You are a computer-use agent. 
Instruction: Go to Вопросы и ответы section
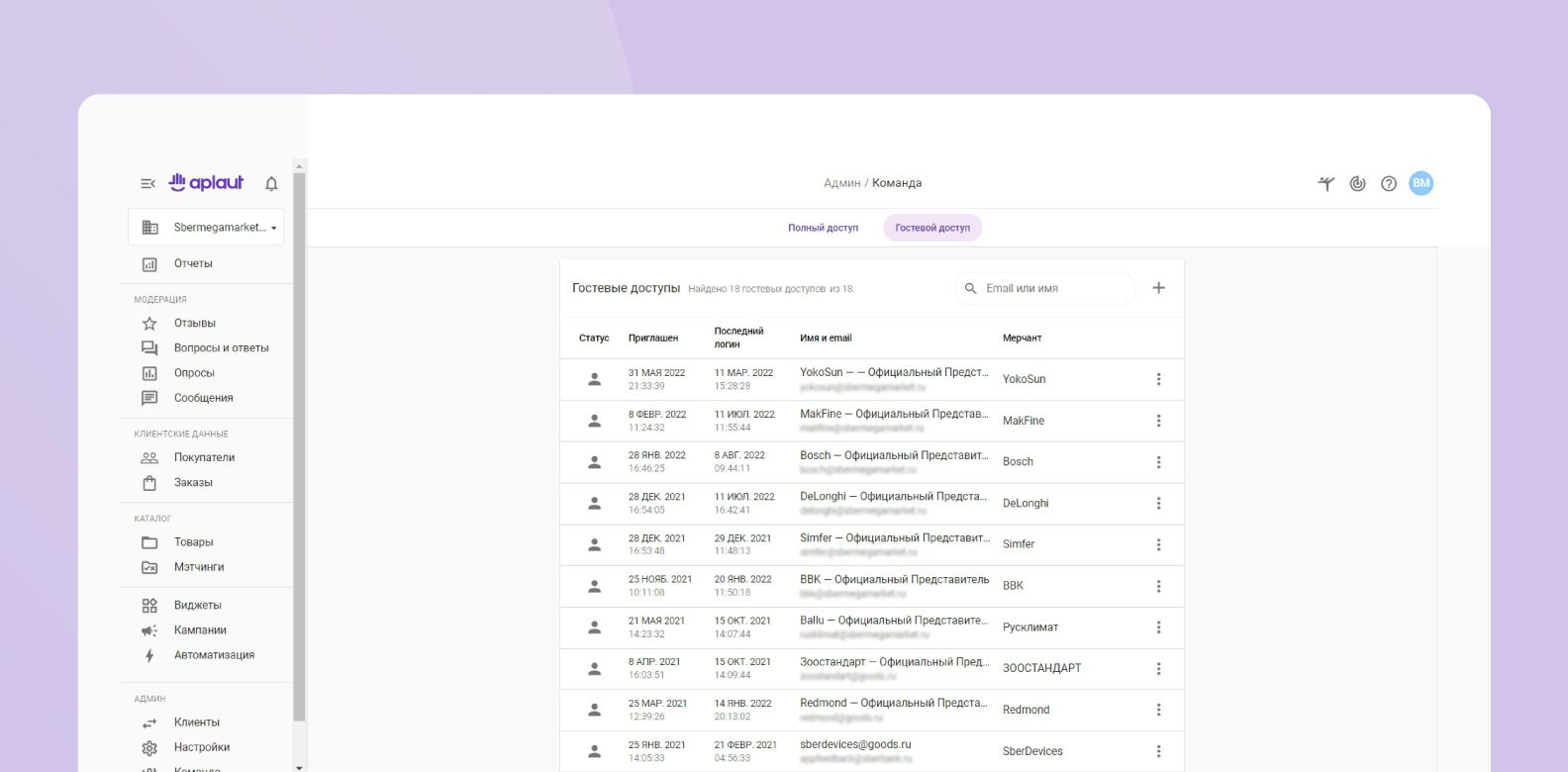(221, 347)
